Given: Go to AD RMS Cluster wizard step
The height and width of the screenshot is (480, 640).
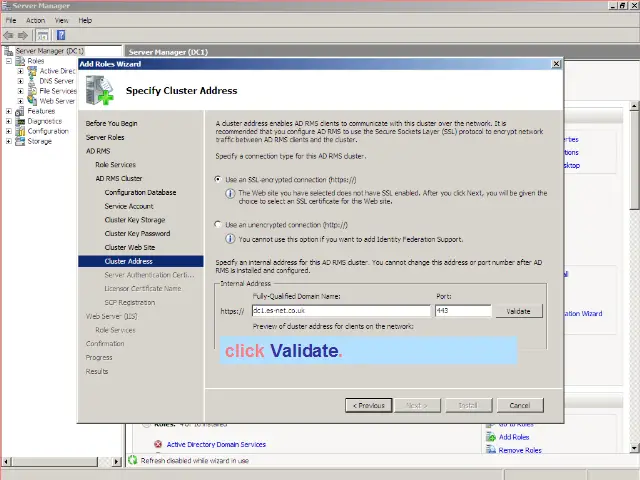Looking at the screenshot, I should point(119,178).
